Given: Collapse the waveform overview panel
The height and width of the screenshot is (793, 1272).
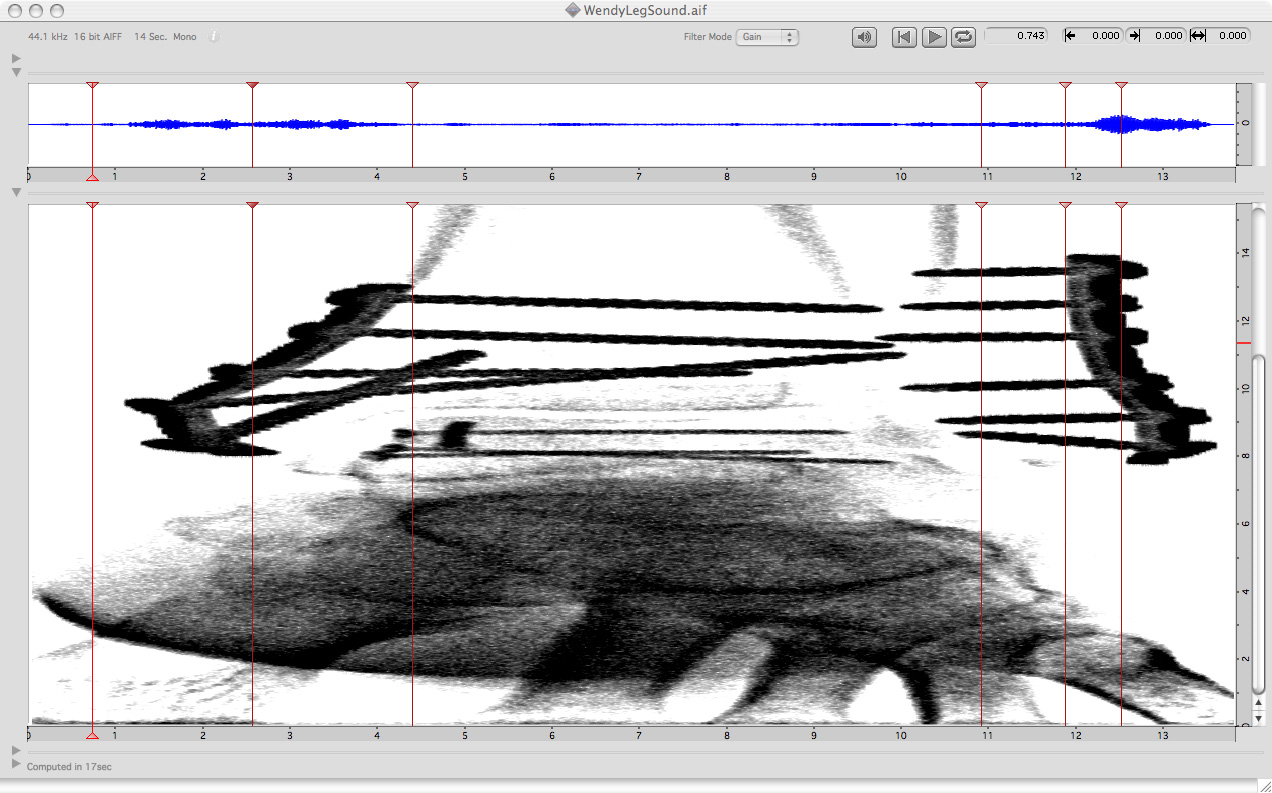Looking at the screenshot, I should tap(16, 72).
